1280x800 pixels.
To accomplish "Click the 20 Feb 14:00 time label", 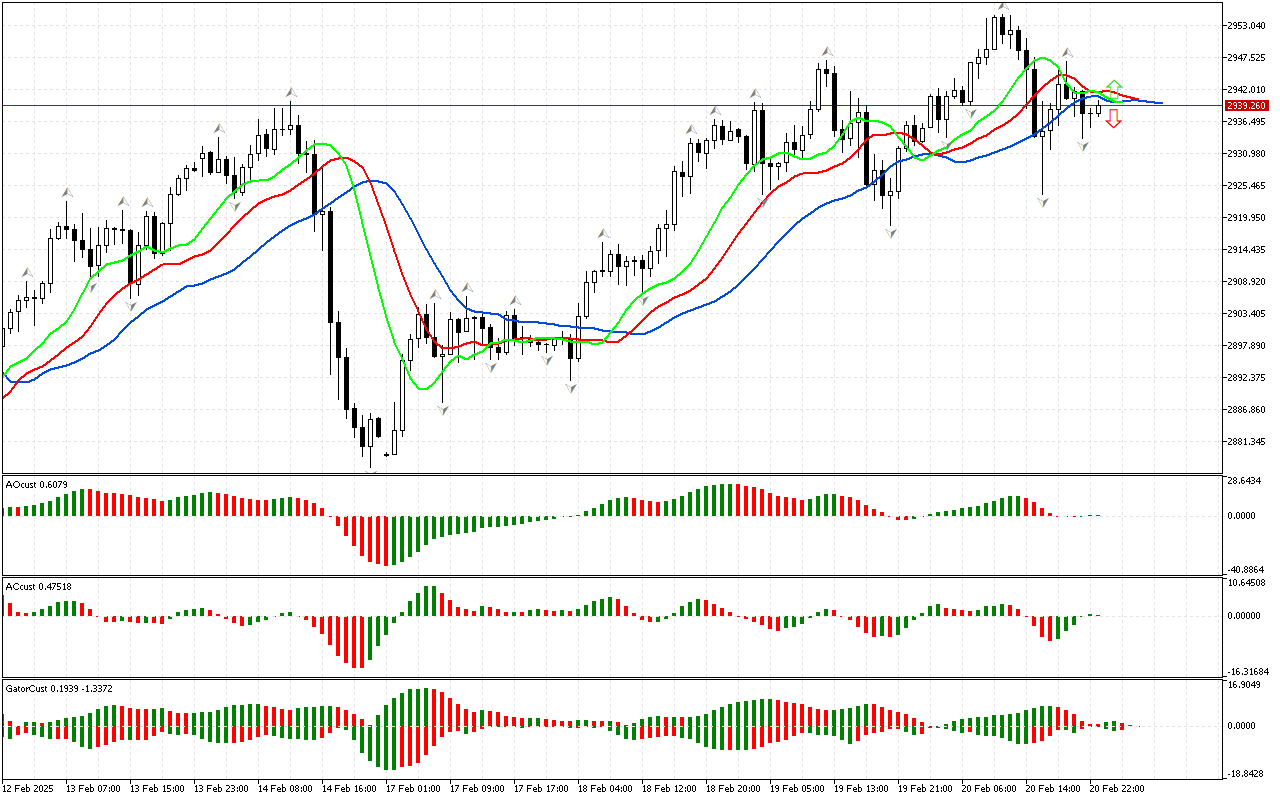I will pyautogui.click(x=1053, y=789).
